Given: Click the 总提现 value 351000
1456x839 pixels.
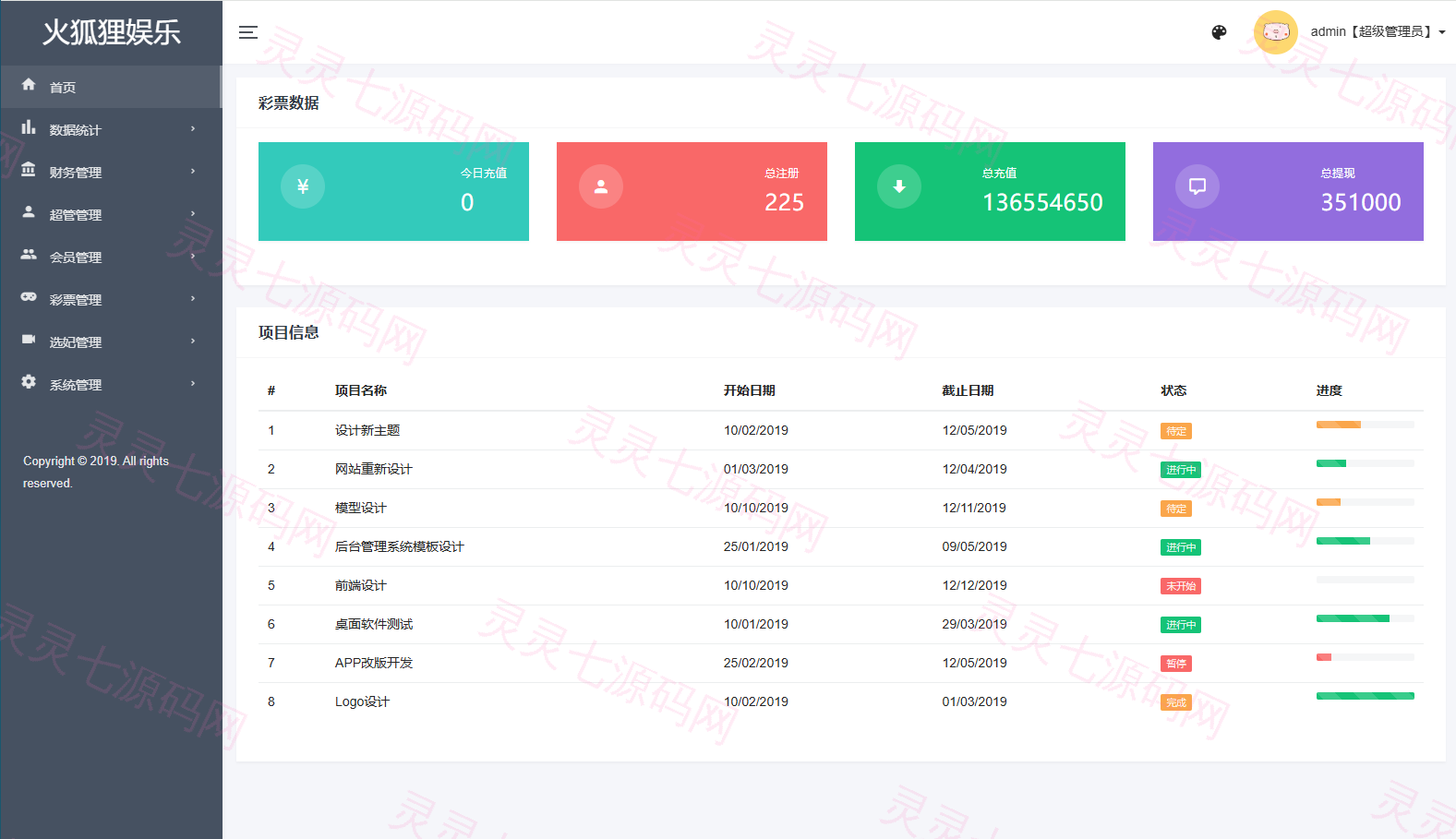Looking at the screenshot, I should click(x=1361, y=202).
